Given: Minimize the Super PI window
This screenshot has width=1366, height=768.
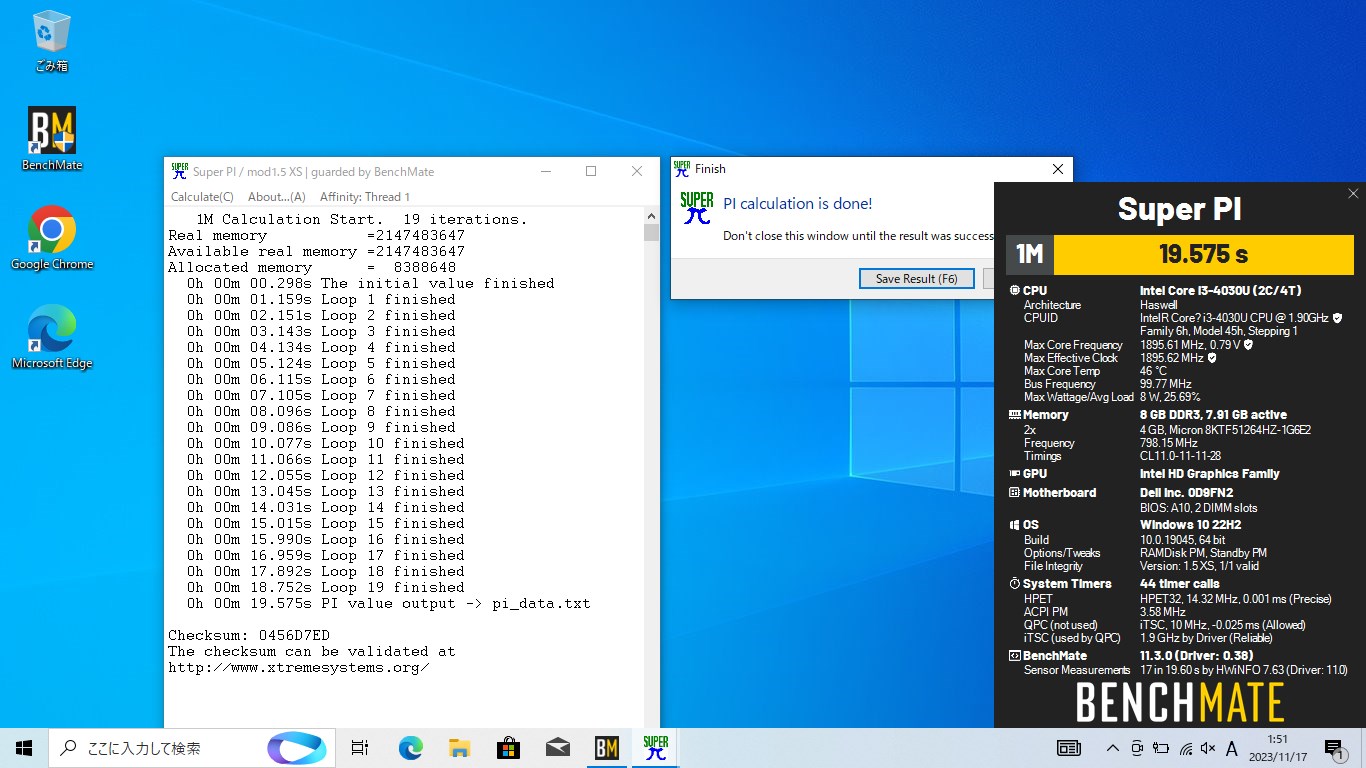Looking at the screenshot, I should [x=545, y=171].
